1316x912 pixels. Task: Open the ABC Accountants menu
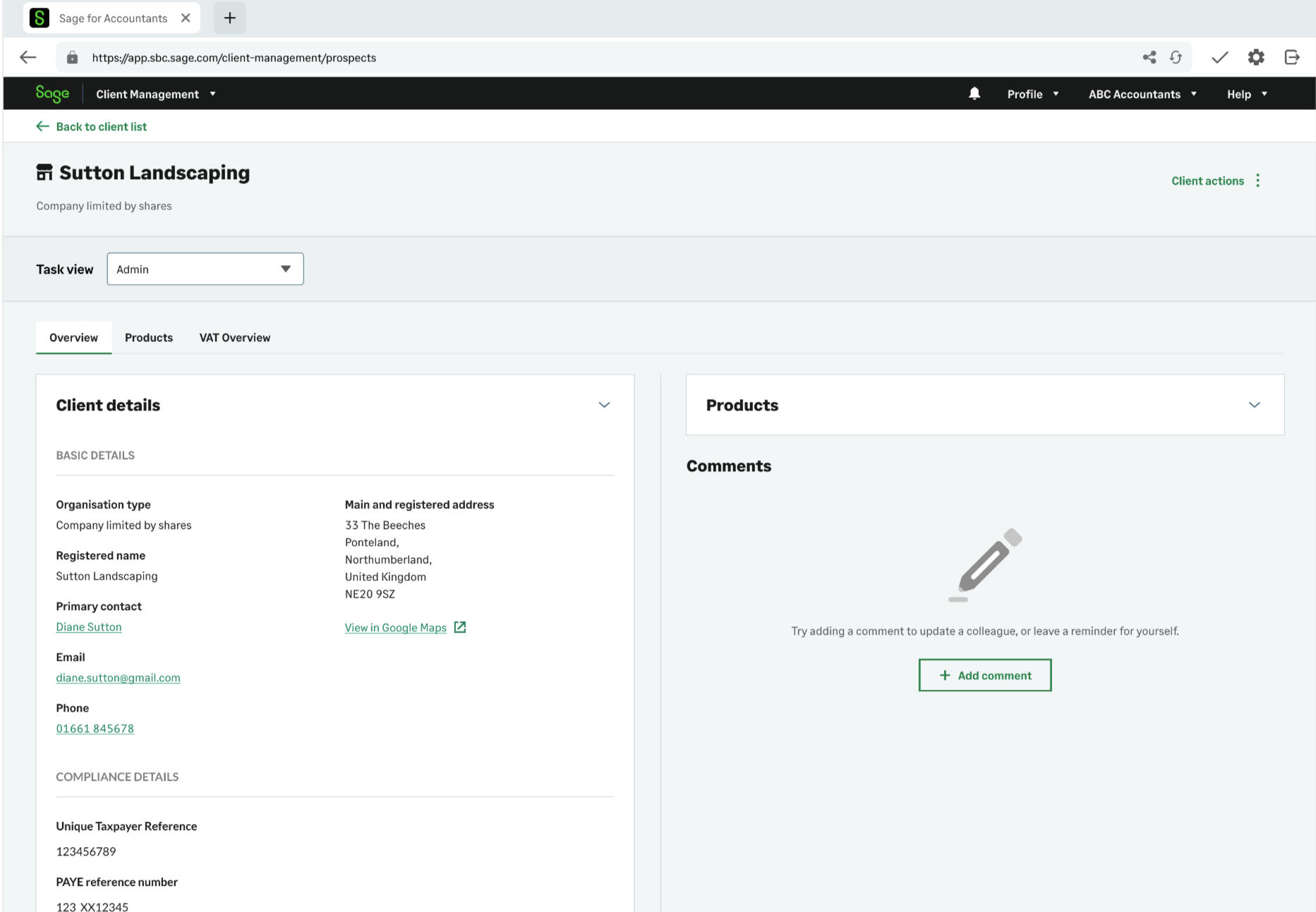(x=1142, y=95)
